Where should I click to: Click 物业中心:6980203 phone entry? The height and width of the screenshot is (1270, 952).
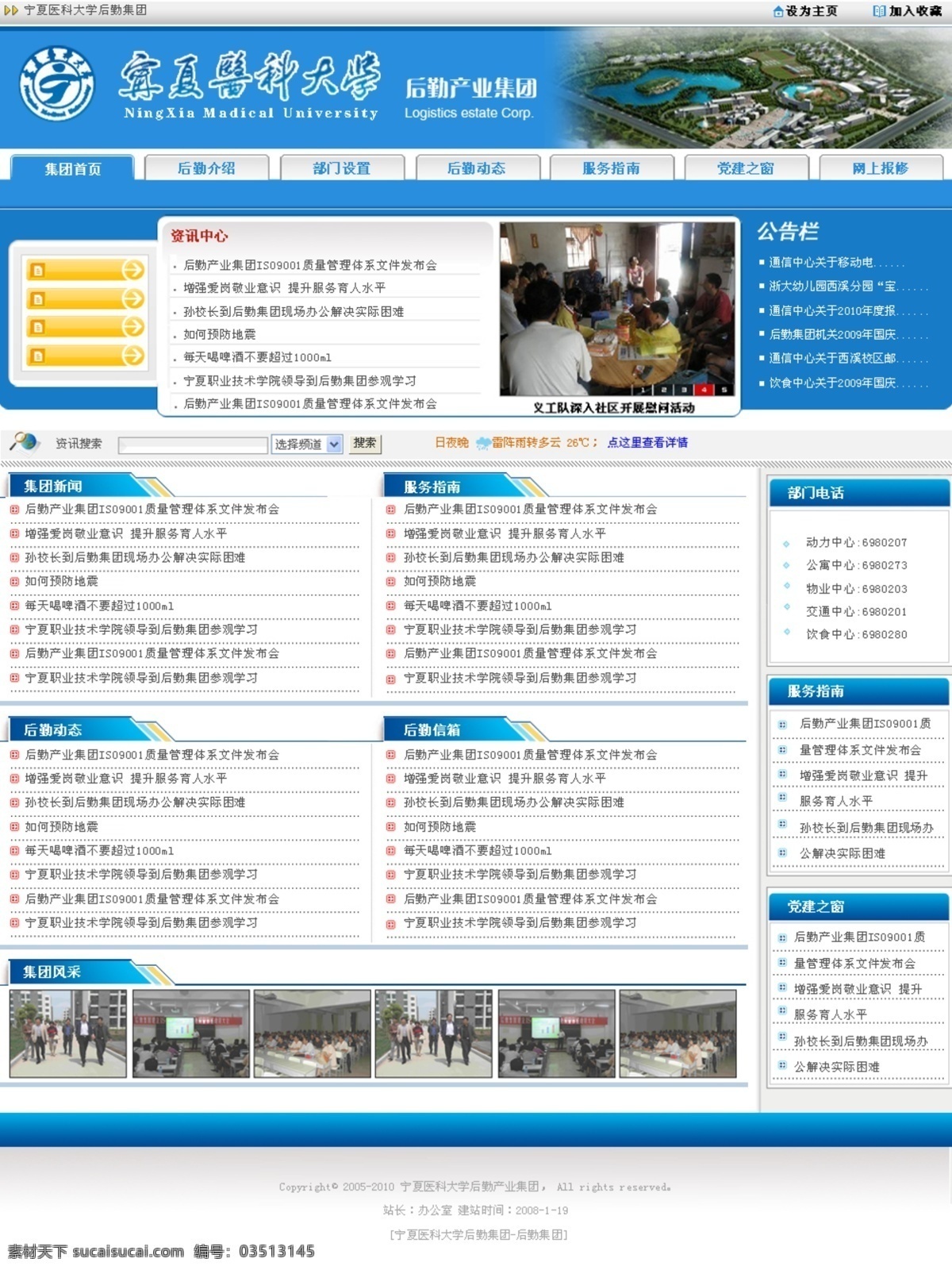coord(856,589)
